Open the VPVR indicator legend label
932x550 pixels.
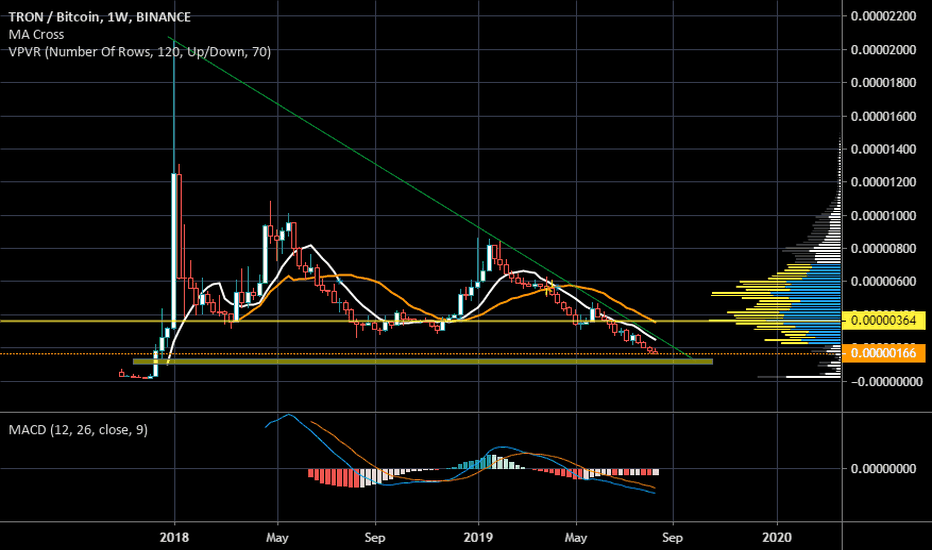140,52
